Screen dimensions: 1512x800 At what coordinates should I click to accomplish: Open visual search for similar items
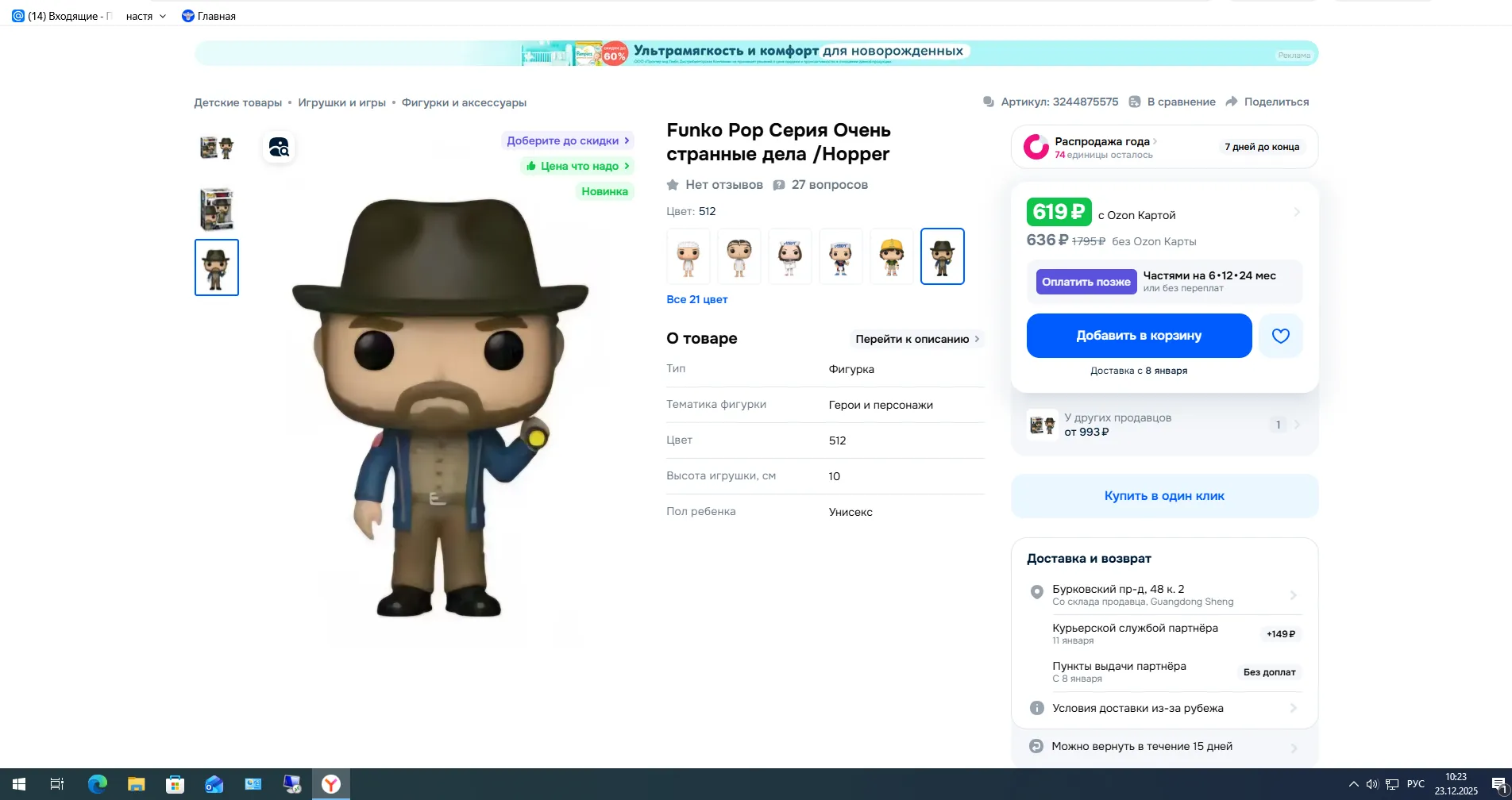(x=279, y=148)
